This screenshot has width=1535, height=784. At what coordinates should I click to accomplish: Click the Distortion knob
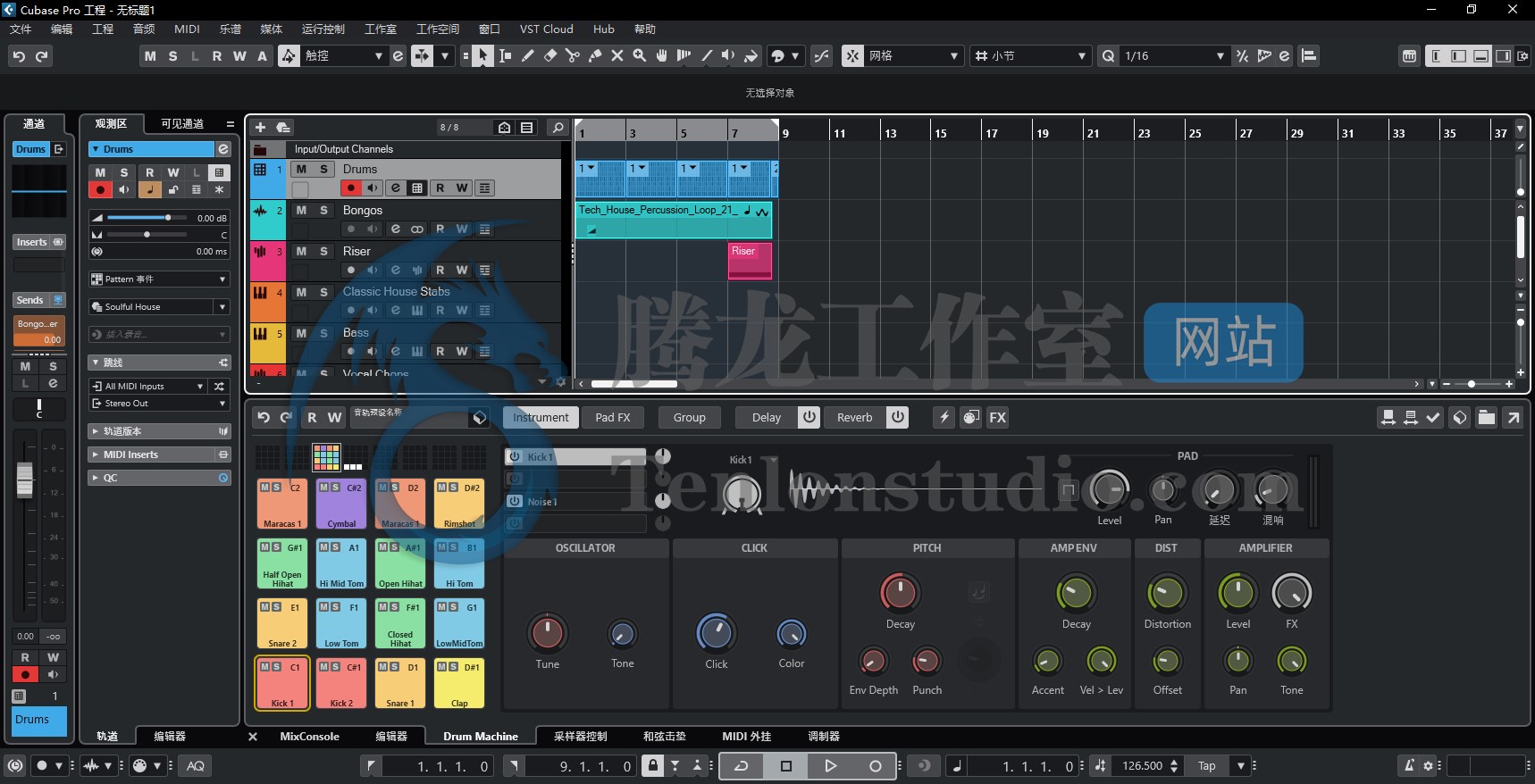(1167, 593)
